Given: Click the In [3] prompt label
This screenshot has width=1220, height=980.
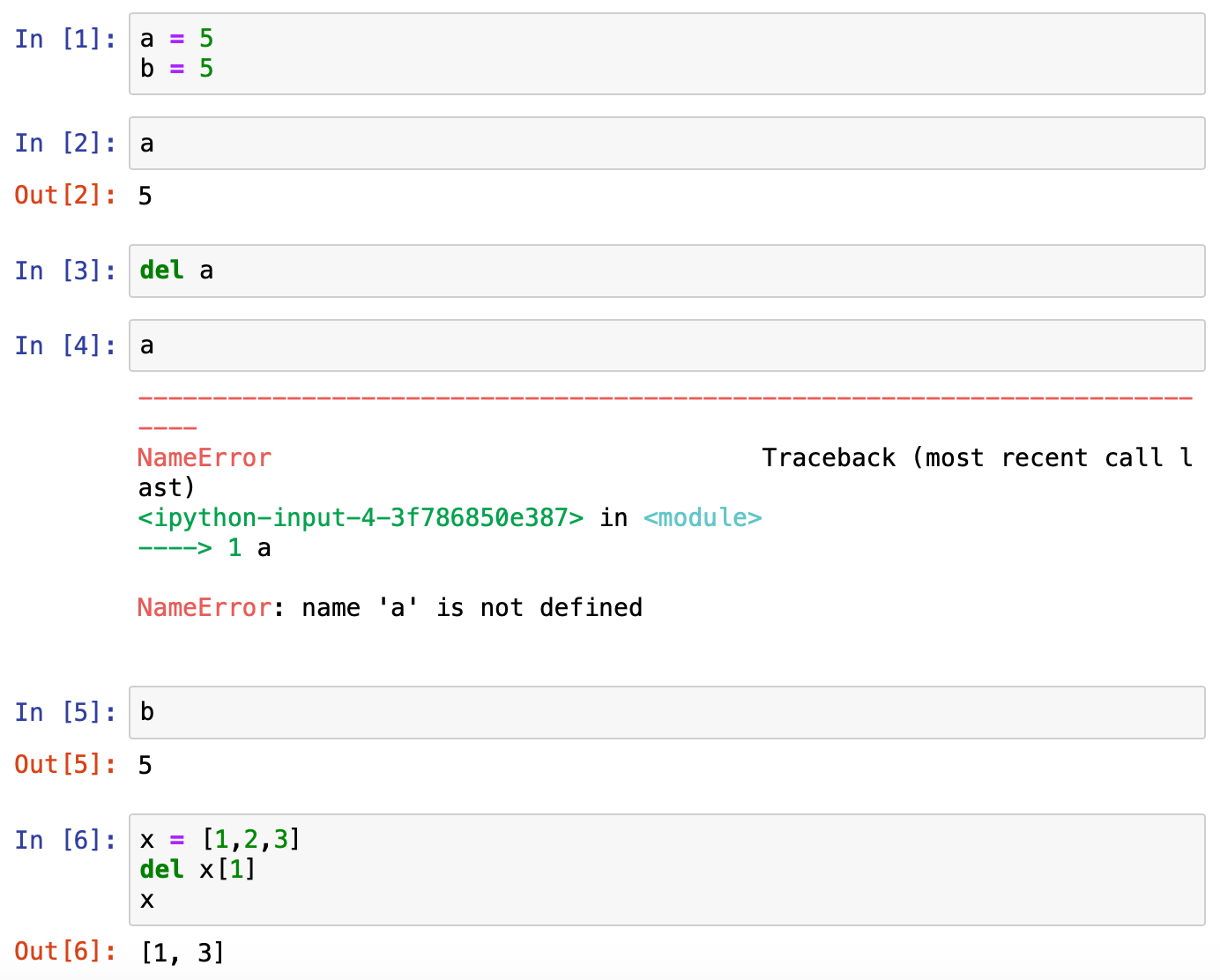Looking at the screenshot, I should (x=64, y=271).
